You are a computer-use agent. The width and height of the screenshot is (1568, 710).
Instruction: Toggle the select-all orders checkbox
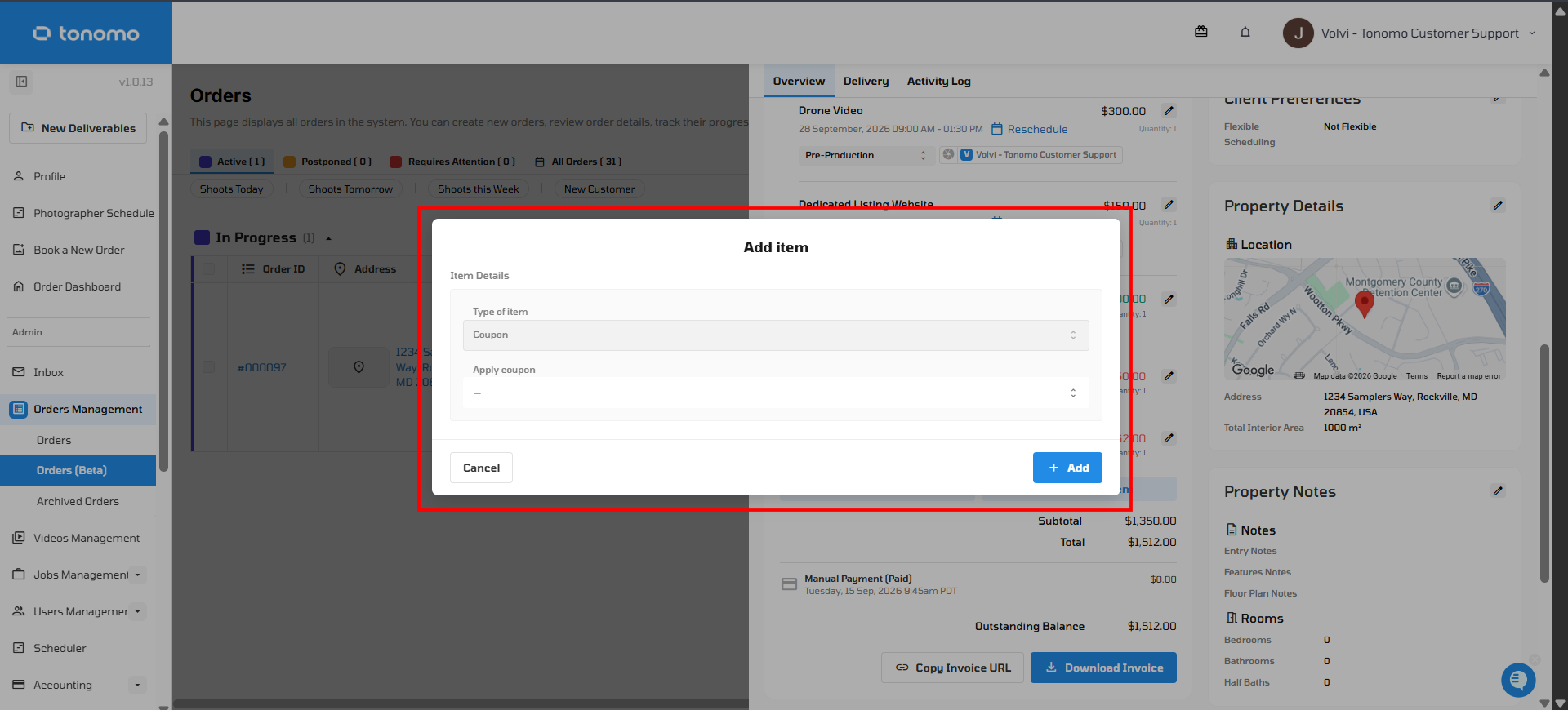[x=209, y=269]
